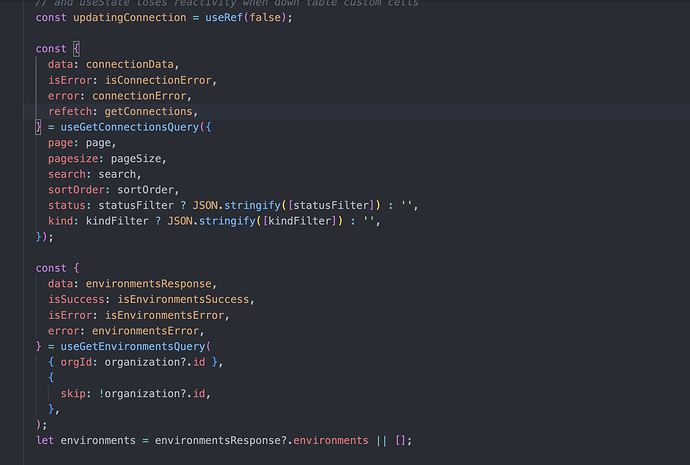Click JSON.stringify on the status line
This screenshot has height=465, width=690.
coord(236,205)
